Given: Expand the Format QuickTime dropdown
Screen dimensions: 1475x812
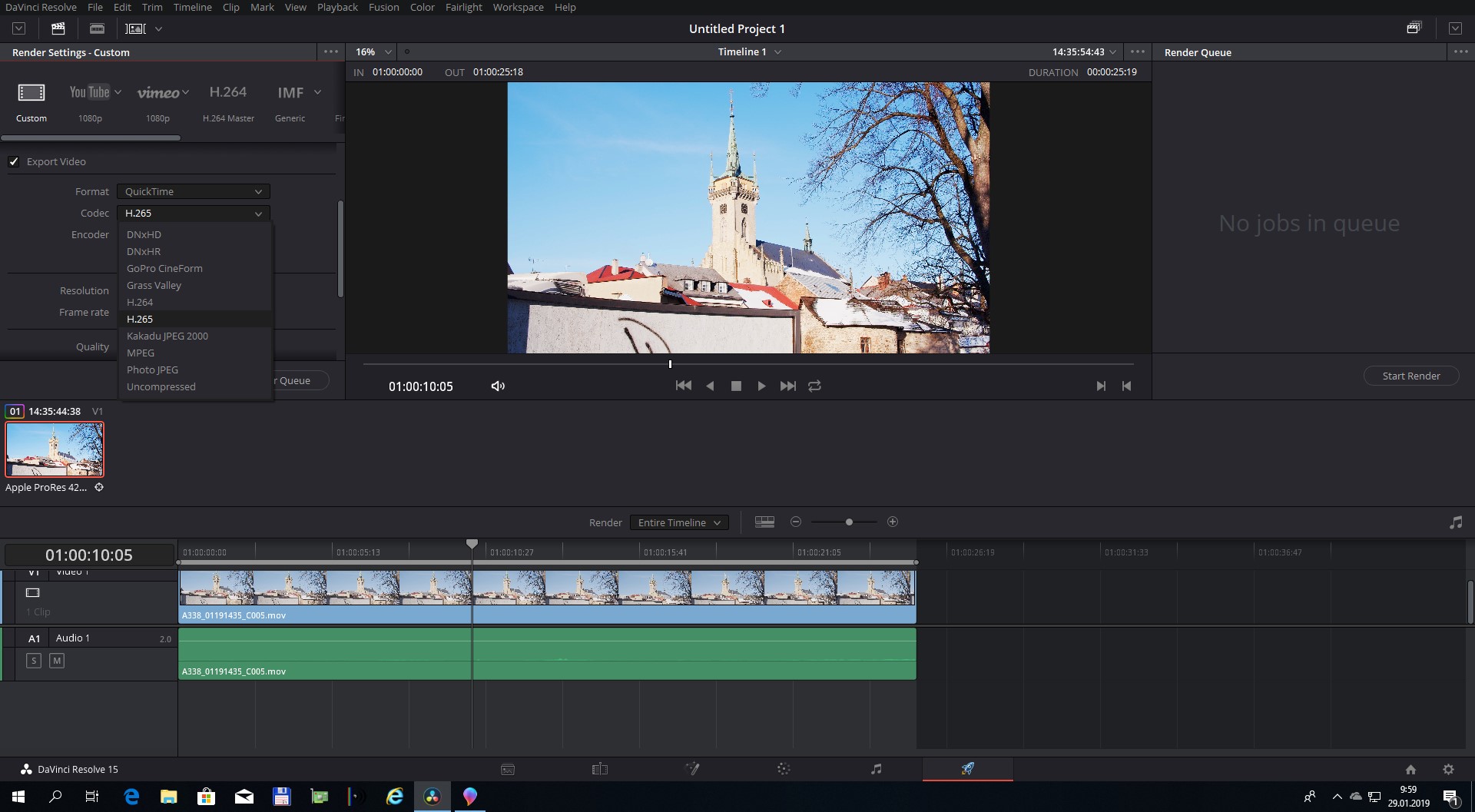Looking at the screenshot, I should tap(193, 191).
